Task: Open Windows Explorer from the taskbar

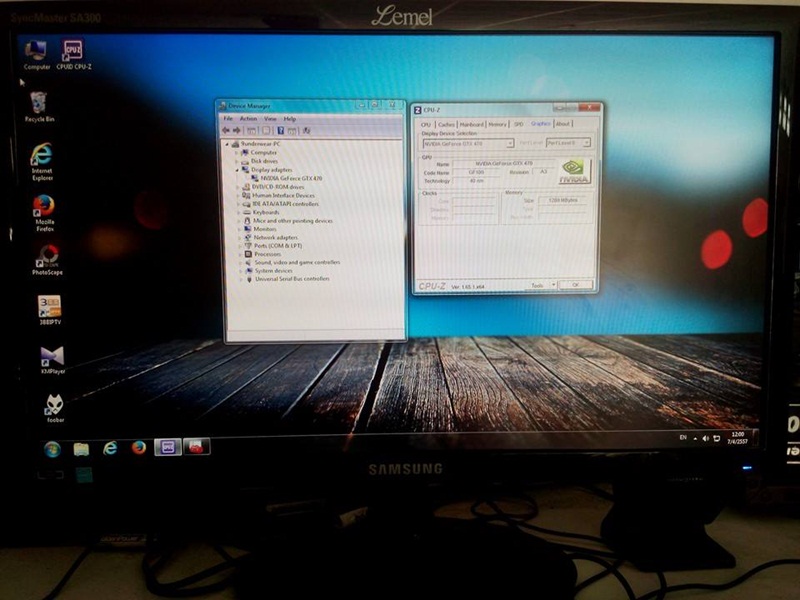Action: pos(81,449)
